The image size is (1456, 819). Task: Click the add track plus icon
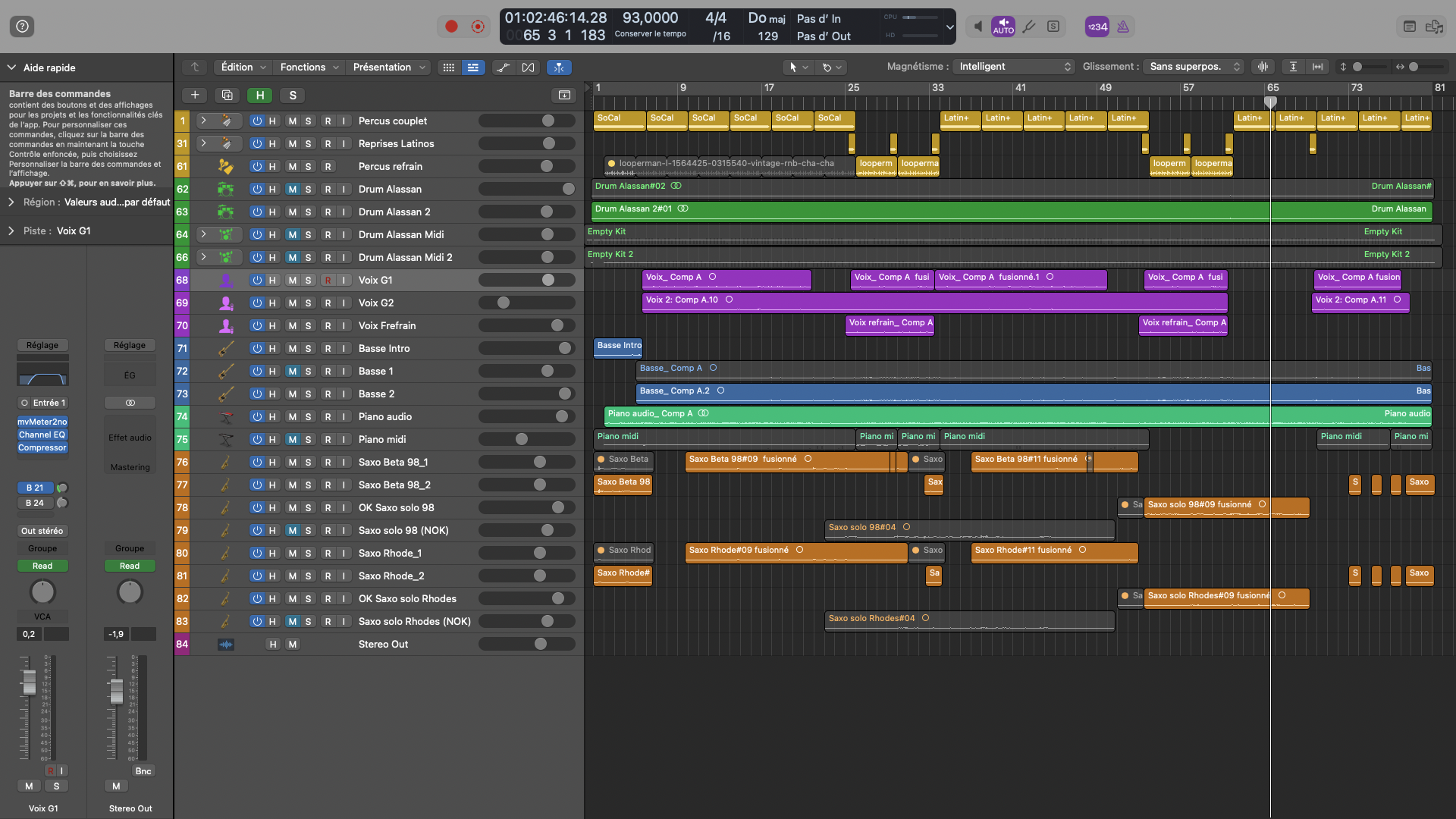(x=194, y=95)
